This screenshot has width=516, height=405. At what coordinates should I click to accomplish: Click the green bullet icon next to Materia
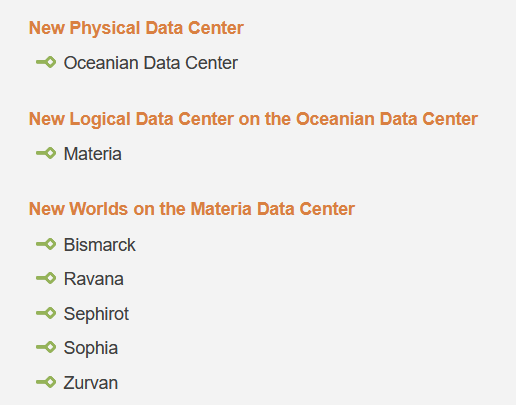46,153
